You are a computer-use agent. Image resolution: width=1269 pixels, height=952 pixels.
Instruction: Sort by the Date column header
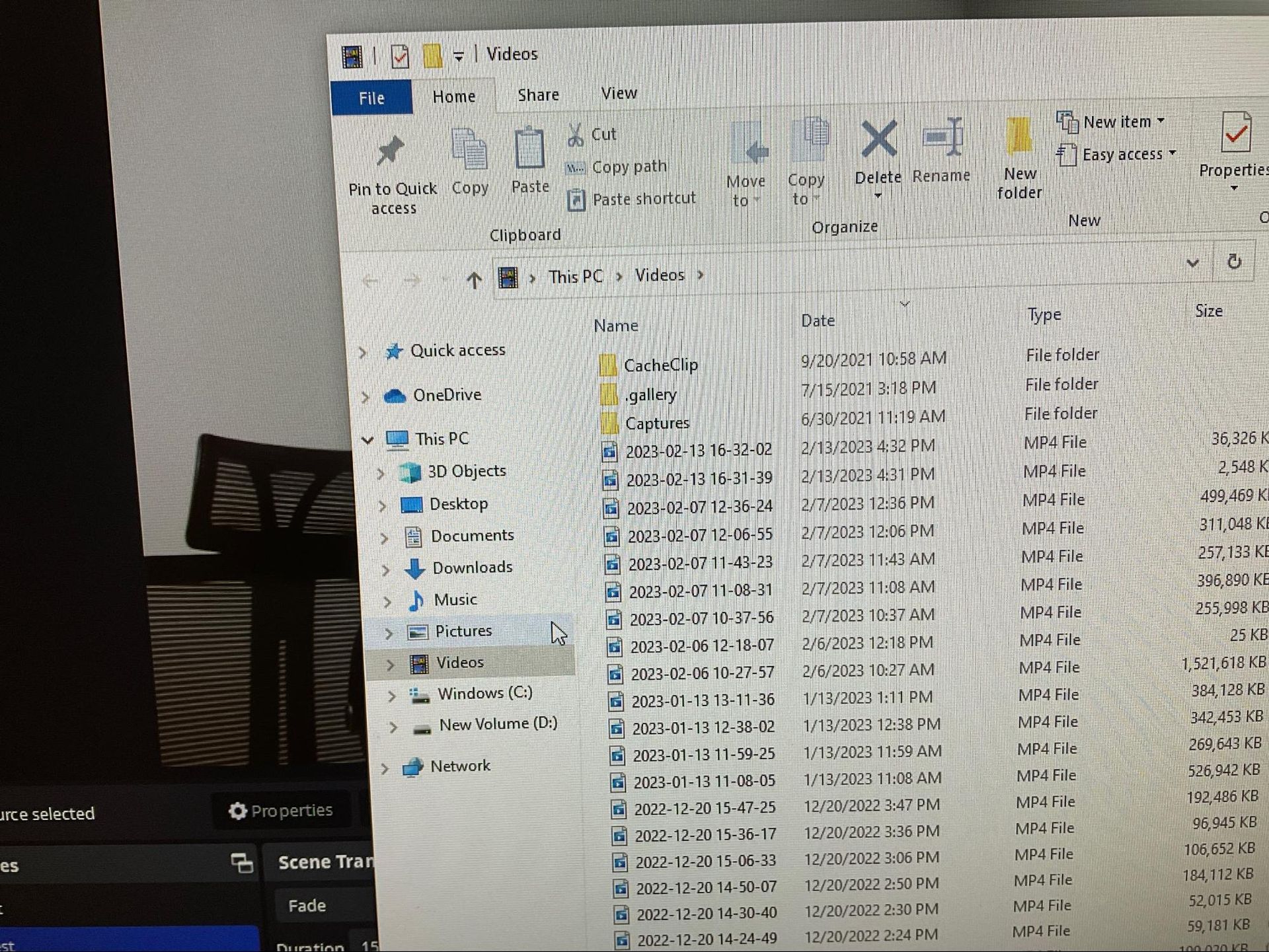818,321
